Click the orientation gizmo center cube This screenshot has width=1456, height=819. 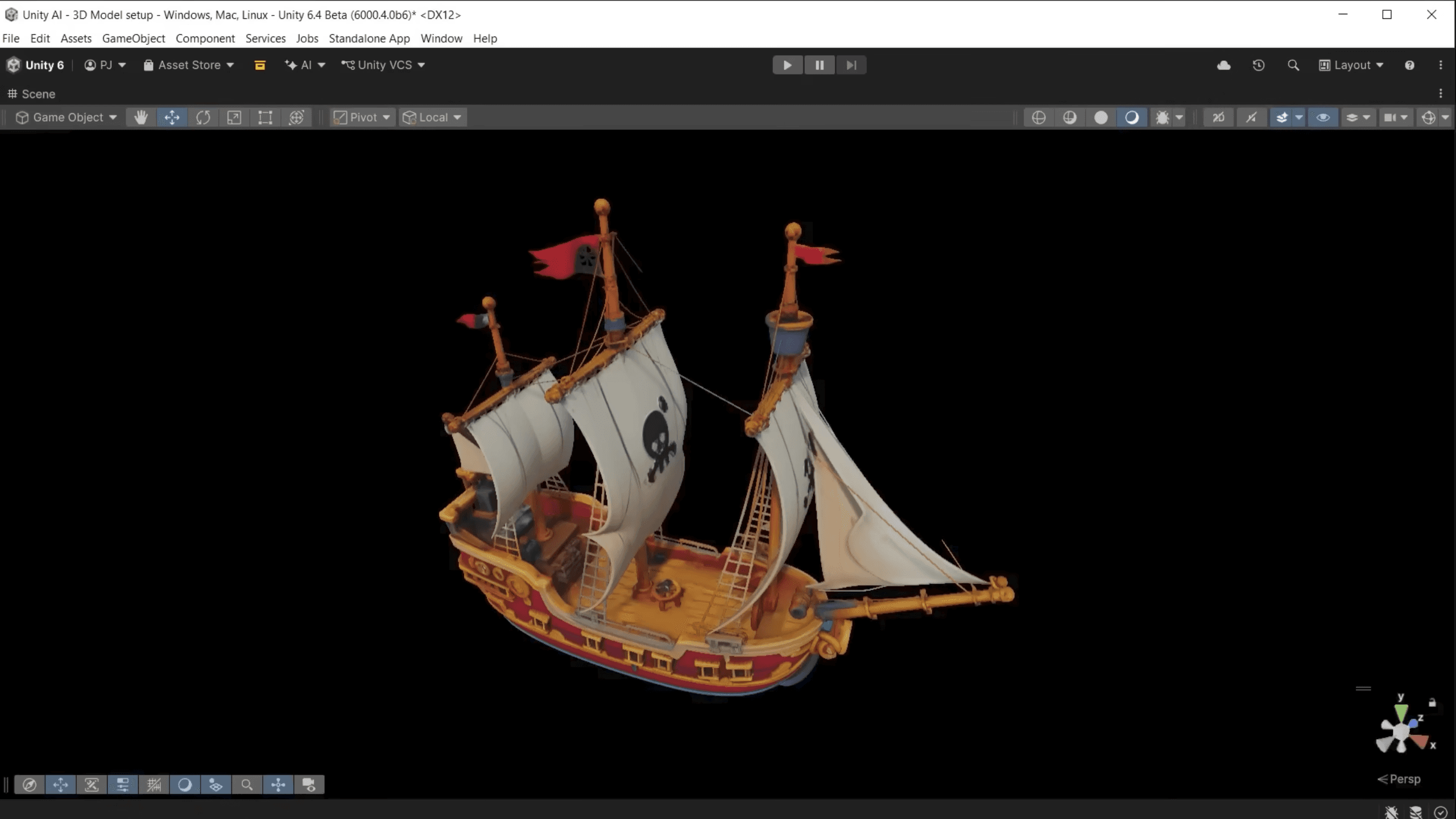pyautogui.click(x=1400, y=732)
